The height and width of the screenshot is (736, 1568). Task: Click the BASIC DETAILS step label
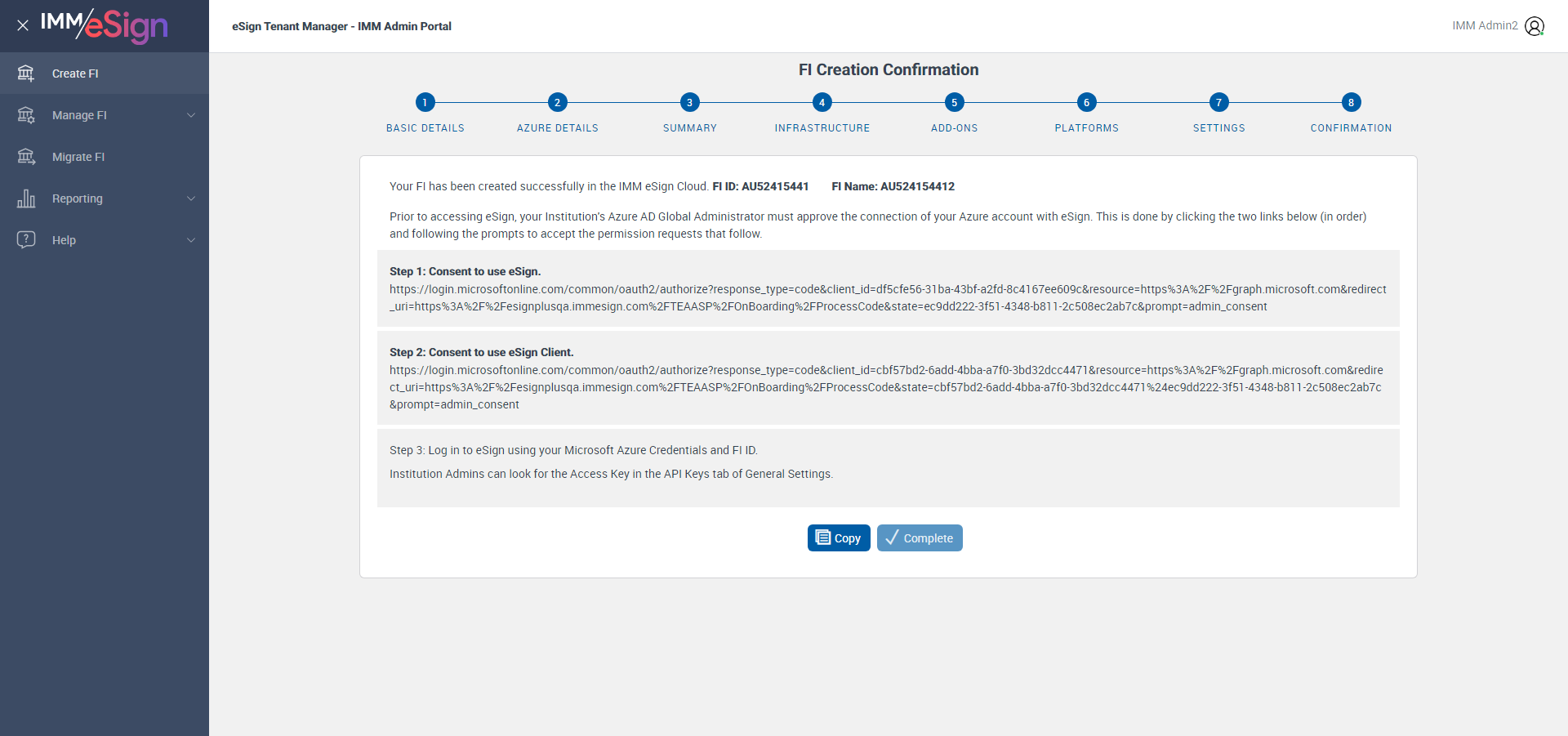click(x=425, y=128)
